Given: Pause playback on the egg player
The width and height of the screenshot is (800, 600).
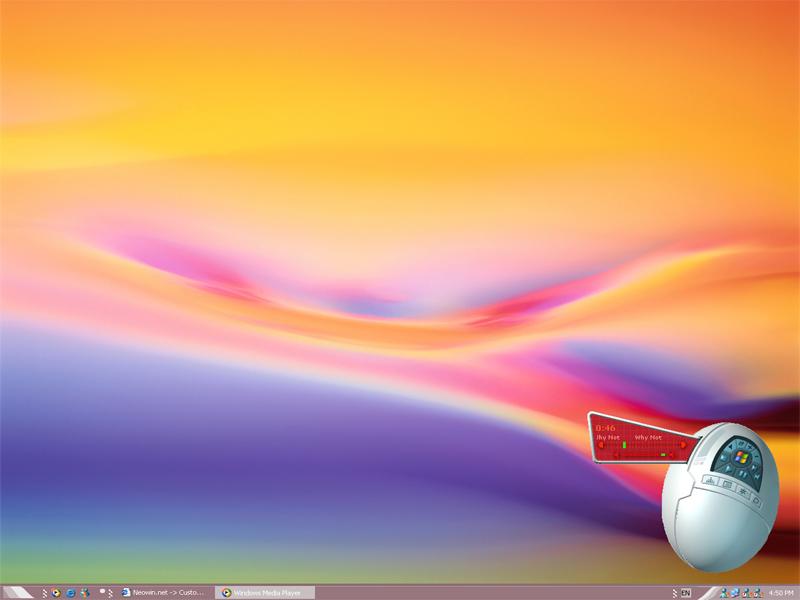Looking at the screenshot, I should [743, 474].
